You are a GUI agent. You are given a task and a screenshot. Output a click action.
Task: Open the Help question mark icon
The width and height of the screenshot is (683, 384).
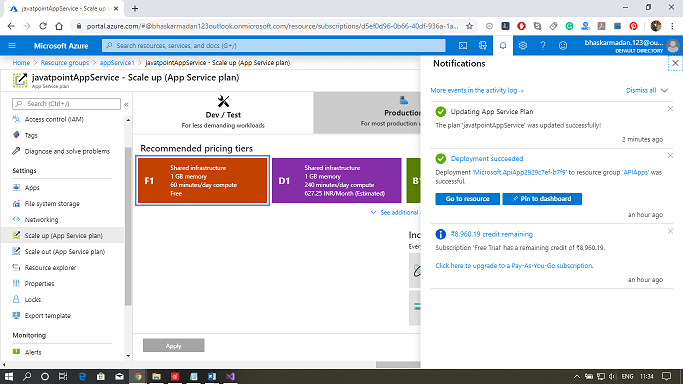[543, 46]
